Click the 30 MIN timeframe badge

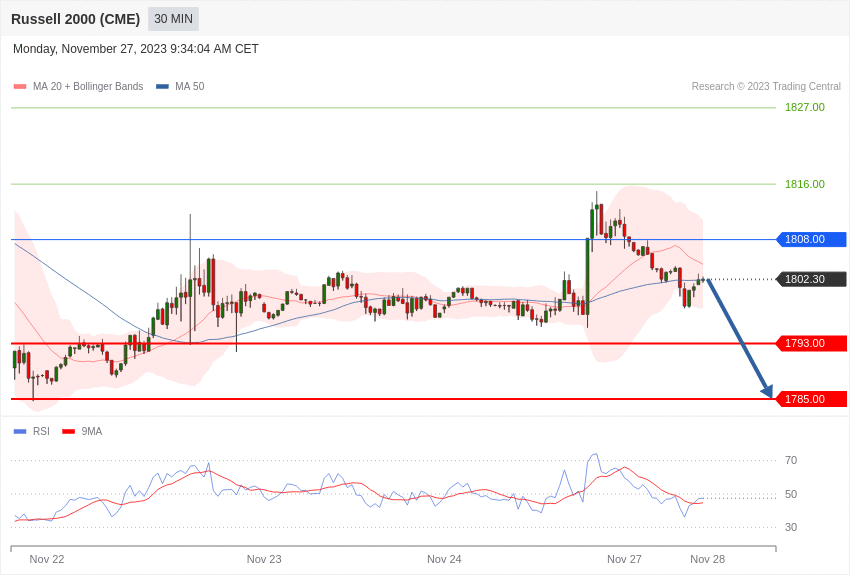pyautogui.click(x=173, y=19)
